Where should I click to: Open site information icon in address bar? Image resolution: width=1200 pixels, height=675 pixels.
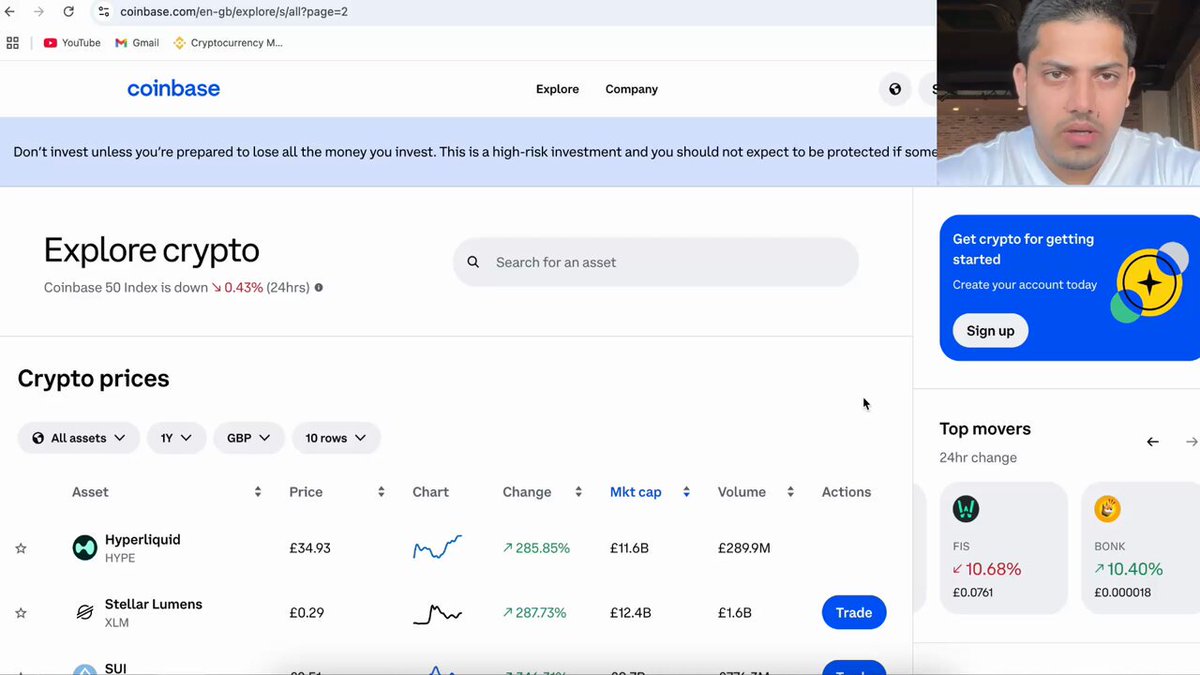coord(103,12)
